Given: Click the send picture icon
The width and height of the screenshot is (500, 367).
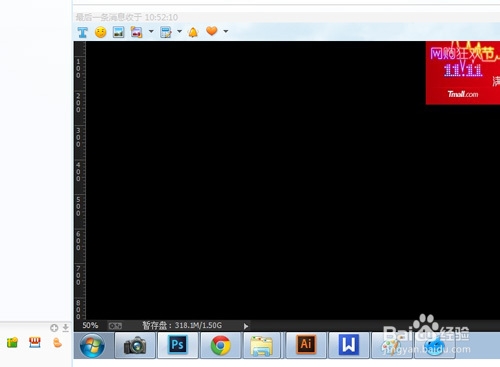Looking at the screenshot, I should point(118,32).
